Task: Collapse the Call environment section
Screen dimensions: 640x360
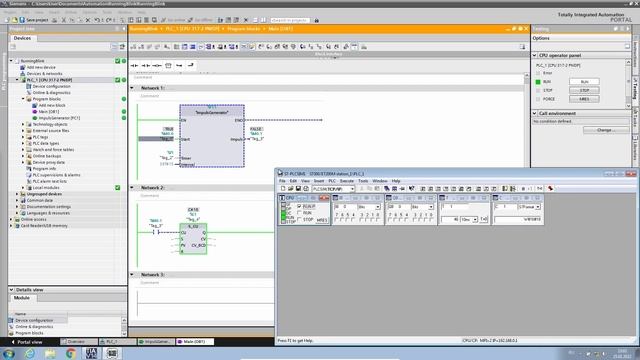Action: tap(534, 113)
